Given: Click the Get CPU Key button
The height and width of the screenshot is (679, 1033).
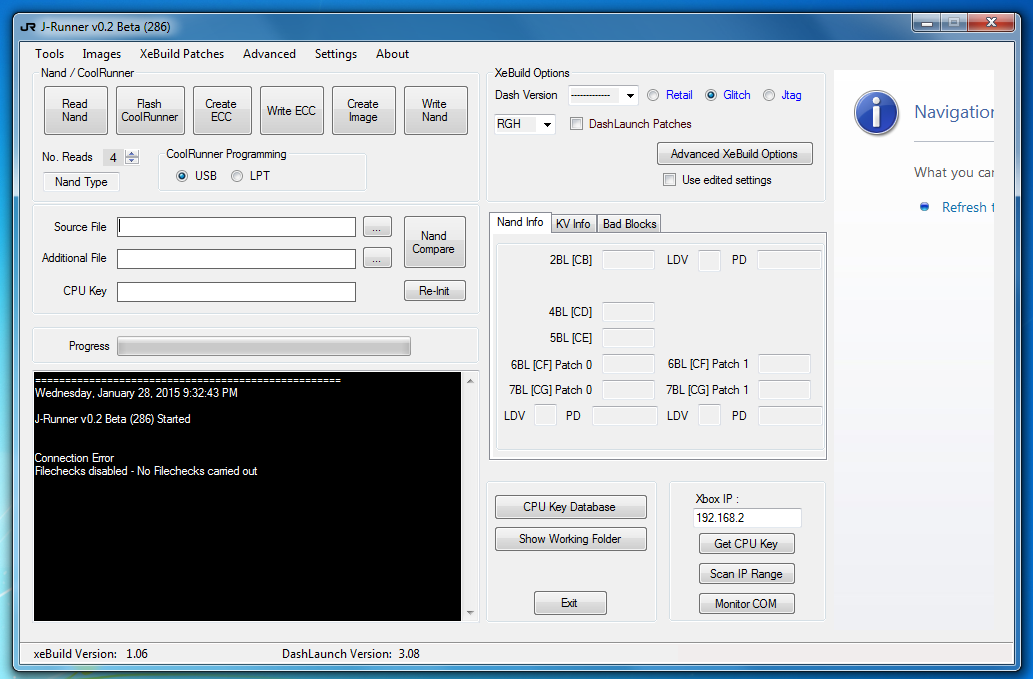Looking at the screenshot, I should (746, 543).
